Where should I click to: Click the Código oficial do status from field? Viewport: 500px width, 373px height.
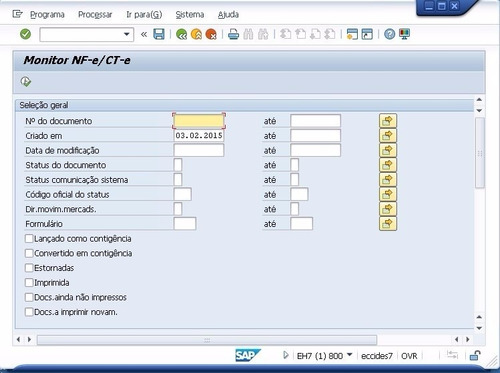point(182,194)
